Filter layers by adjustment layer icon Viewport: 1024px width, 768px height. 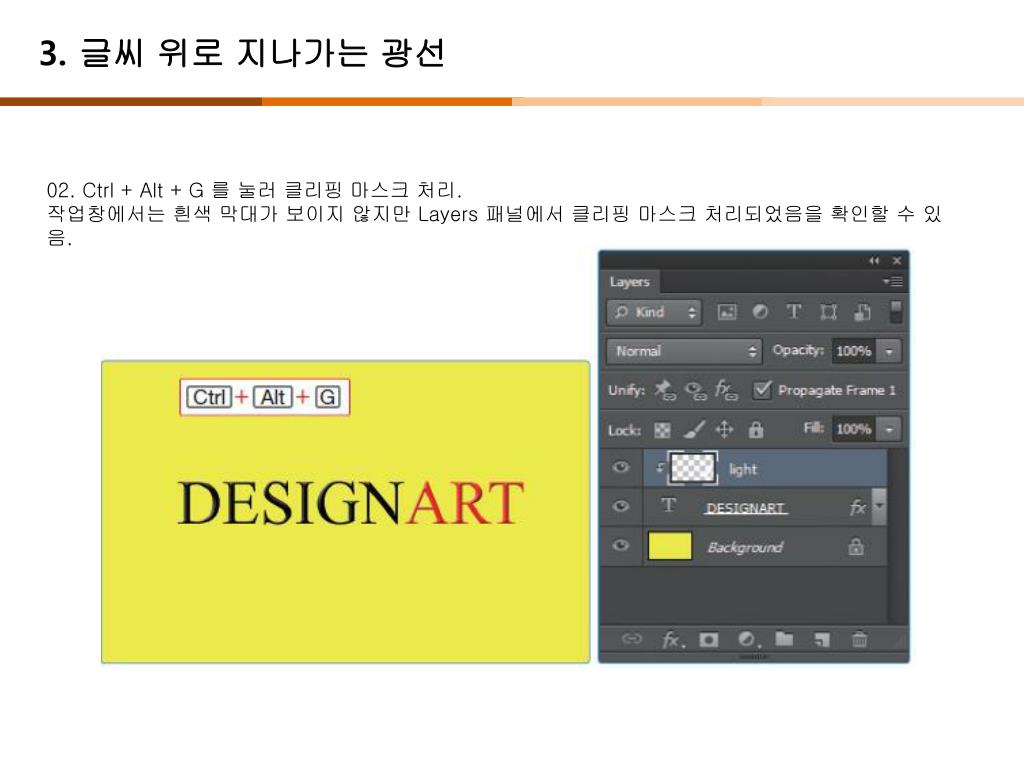(x=760, y=312)
